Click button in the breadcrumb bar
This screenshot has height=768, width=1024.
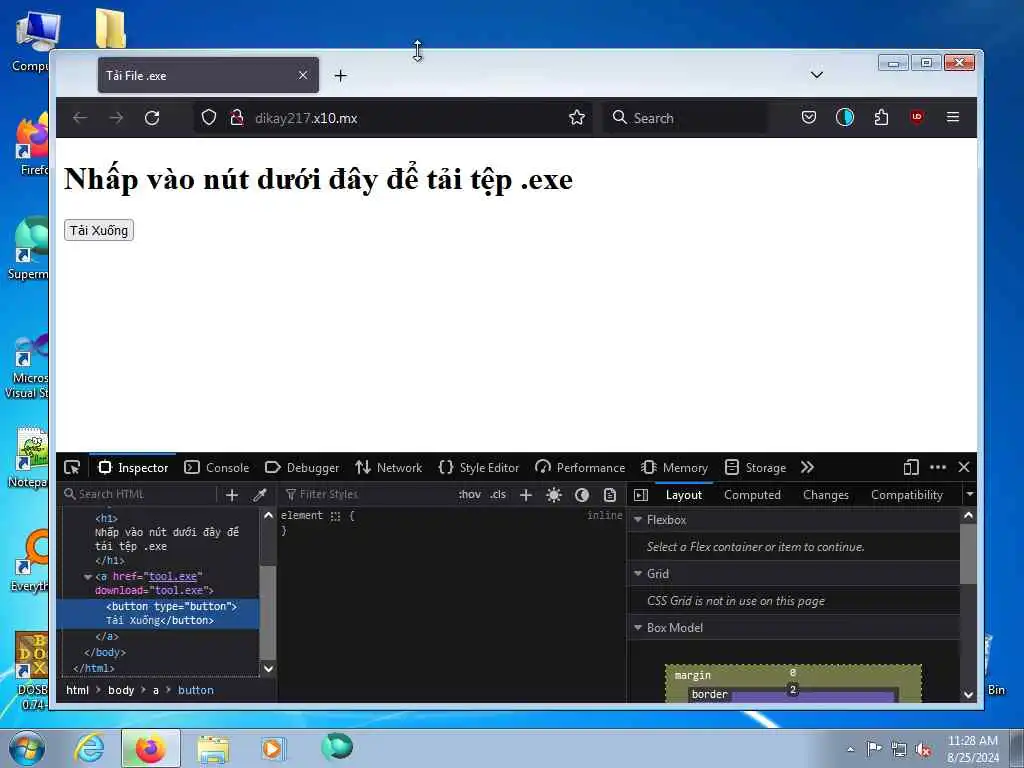click(195, 690)
